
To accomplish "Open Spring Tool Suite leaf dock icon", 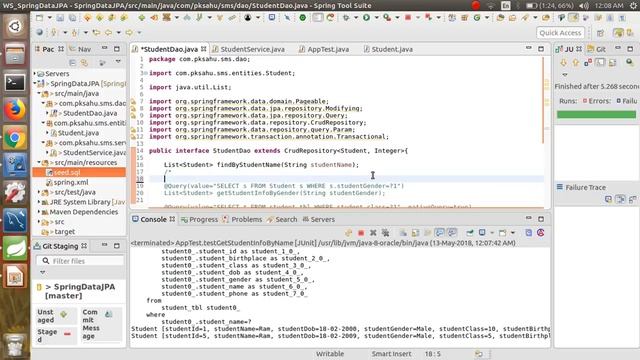I will tap(15, 248).
